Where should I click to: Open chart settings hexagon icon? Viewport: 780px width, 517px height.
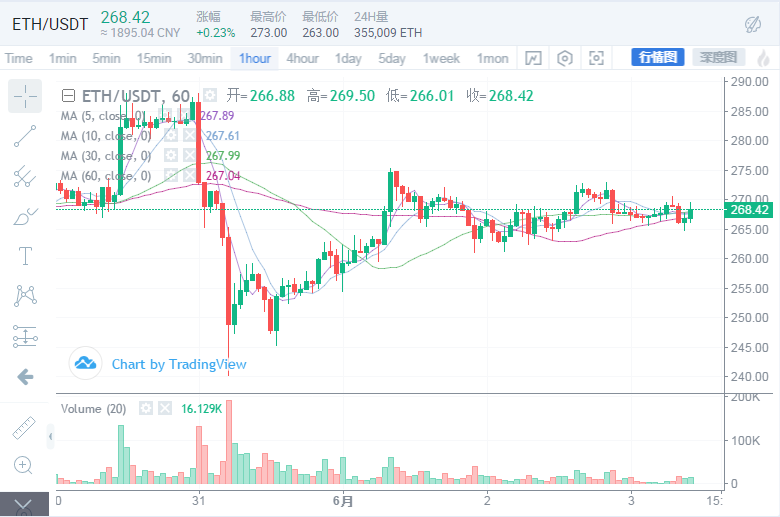(565, 58)
